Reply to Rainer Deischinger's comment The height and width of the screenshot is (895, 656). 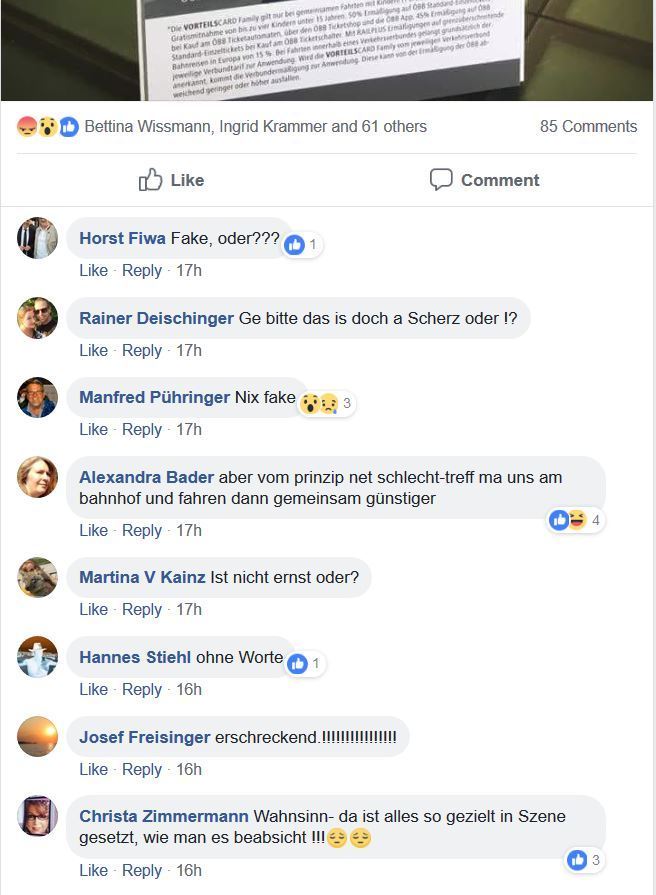tap(142, 350)
